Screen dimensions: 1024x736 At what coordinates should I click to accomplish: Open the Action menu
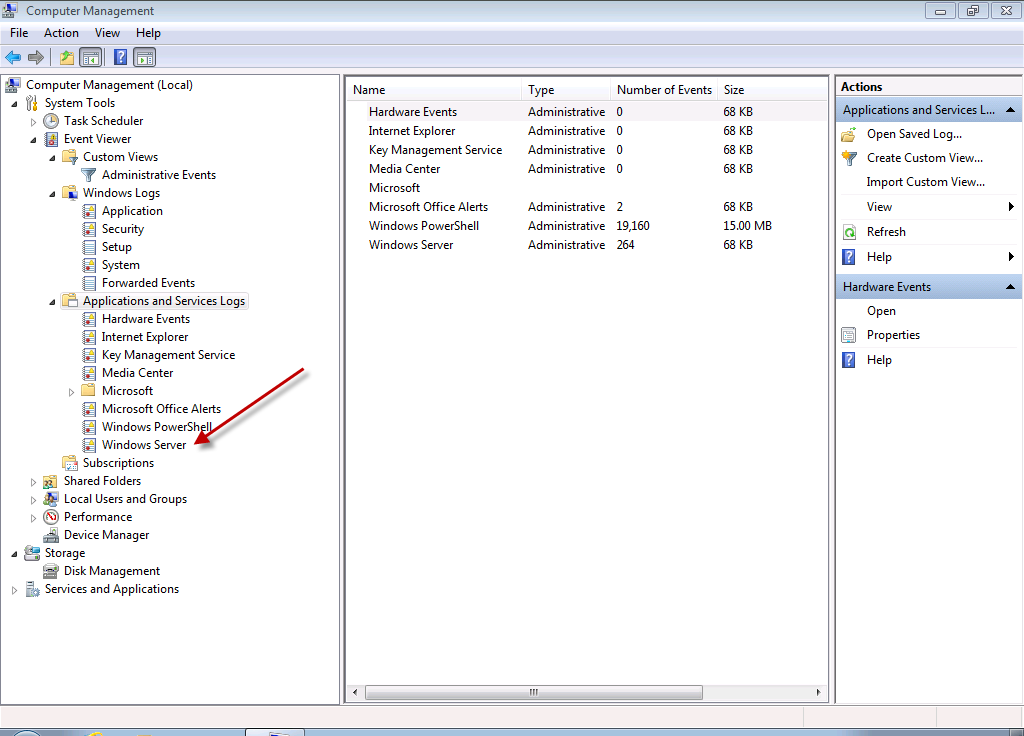61,33
